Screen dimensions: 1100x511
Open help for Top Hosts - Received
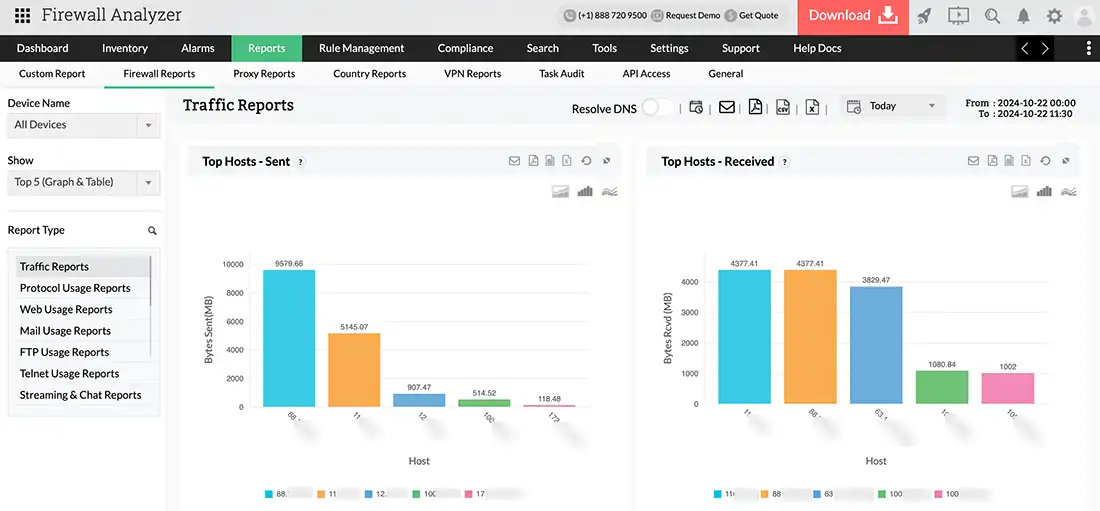[784, 162]
